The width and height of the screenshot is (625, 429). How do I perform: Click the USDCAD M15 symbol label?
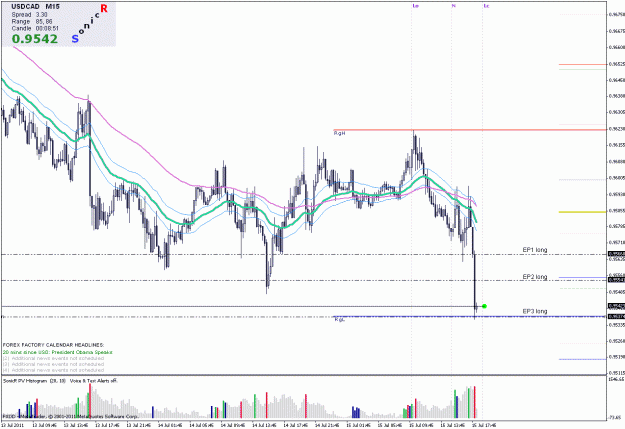coord(35,7)
